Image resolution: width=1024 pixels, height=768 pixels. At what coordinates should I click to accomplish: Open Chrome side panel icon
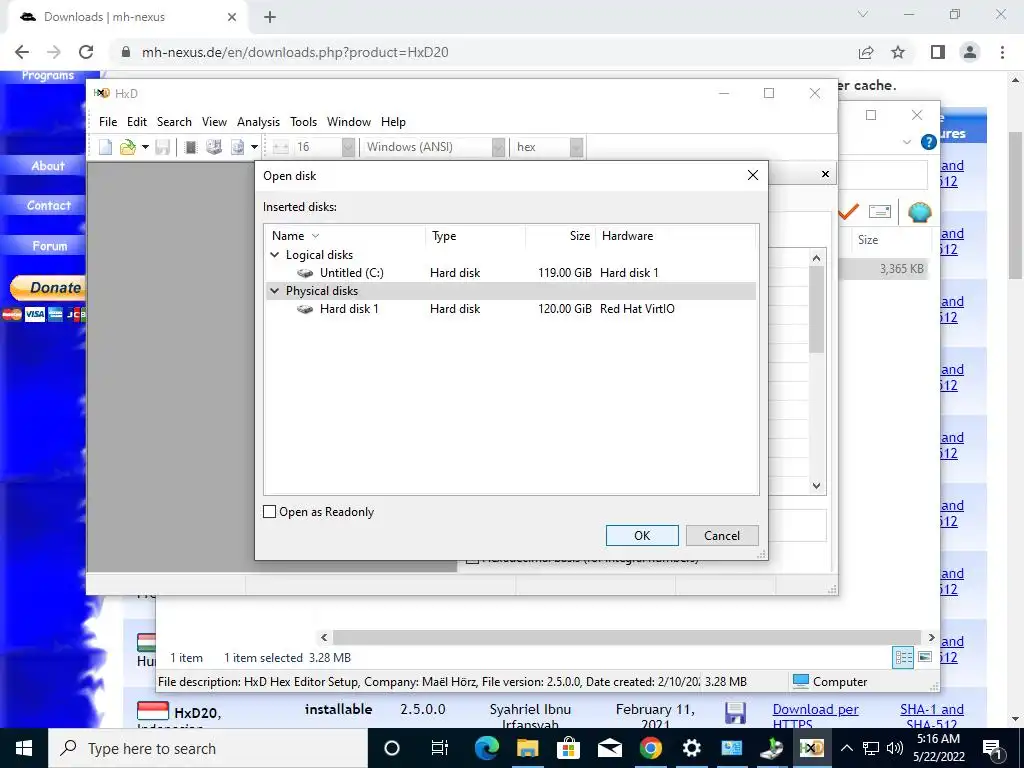pyautogui.click(x=938, y=52)
